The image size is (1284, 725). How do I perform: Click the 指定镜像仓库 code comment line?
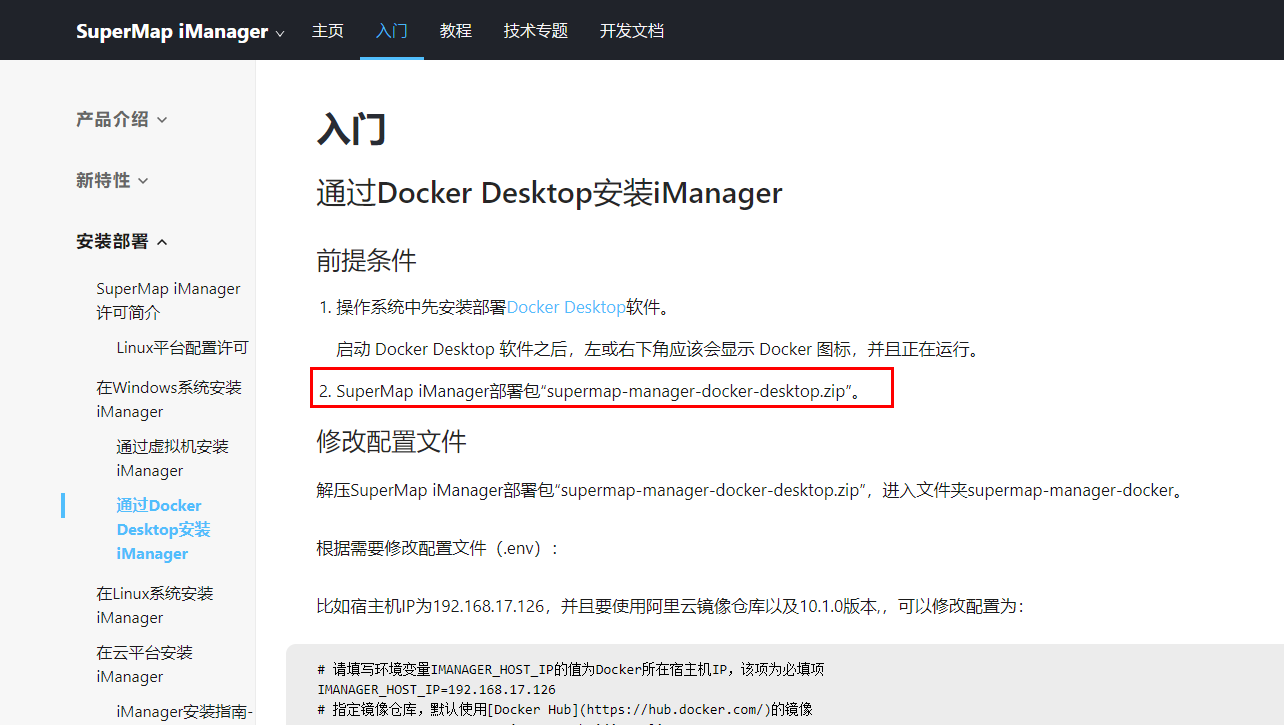click(565, 709)
